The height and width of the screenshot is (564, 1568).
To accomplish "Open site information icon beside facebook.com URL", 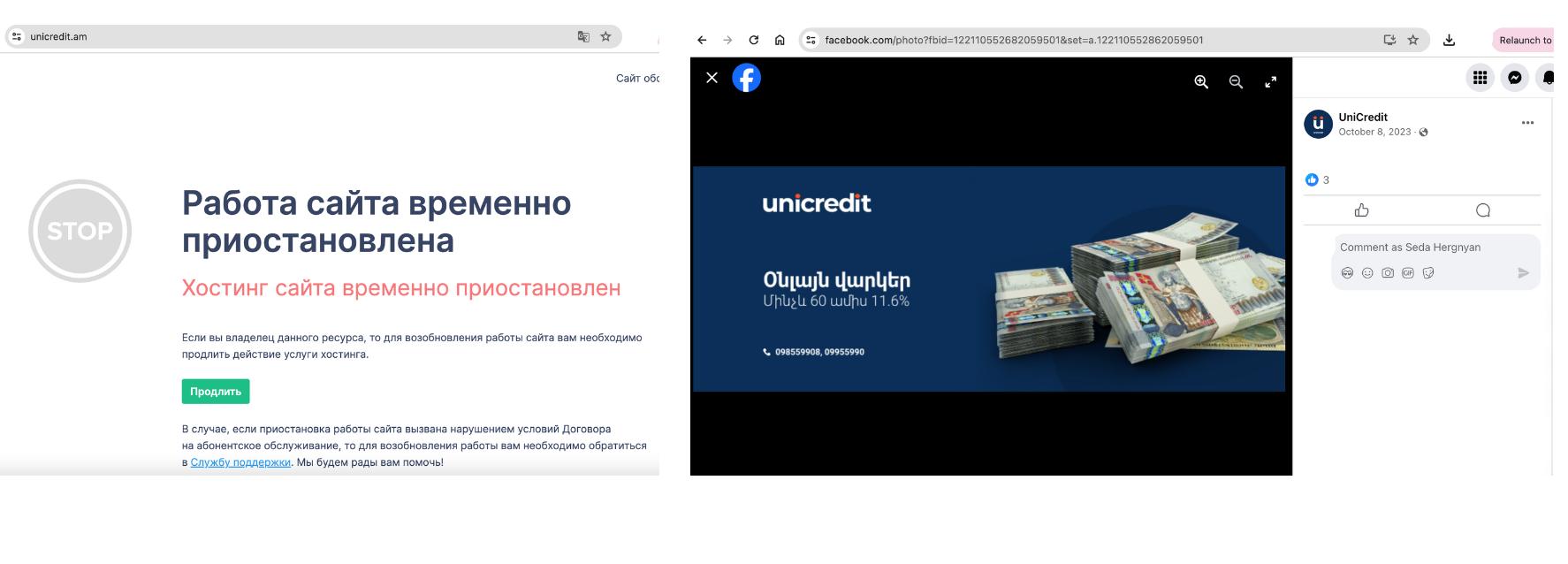I will pos(811,40).
